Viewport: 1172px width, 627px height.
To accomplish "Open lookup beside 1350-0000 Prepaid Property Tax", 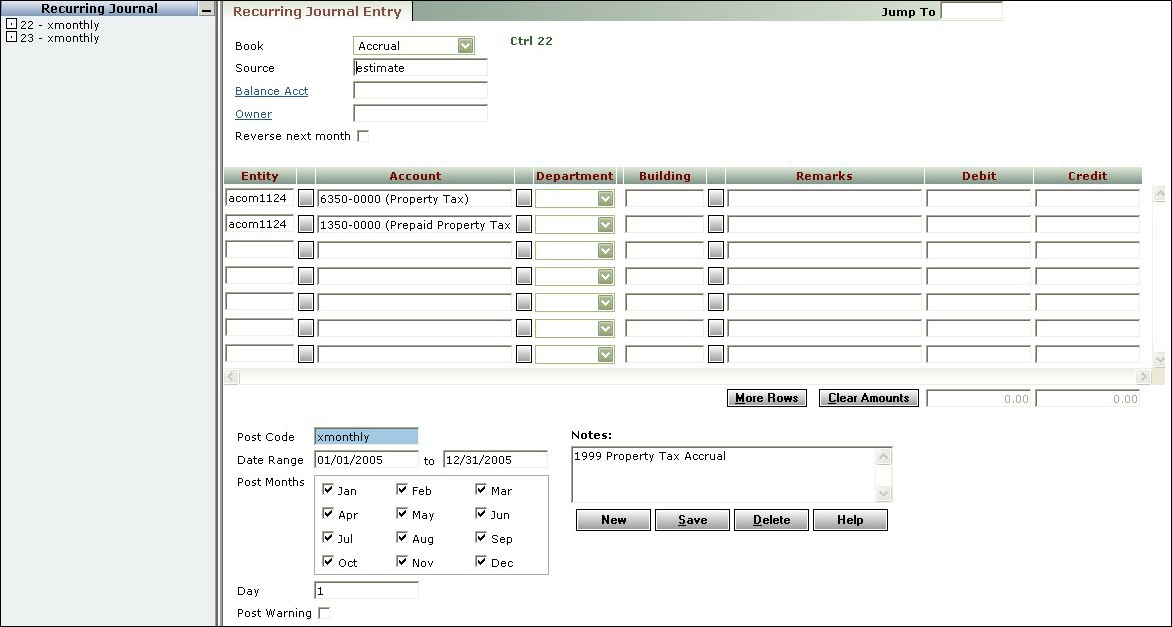I will (524, 224).
